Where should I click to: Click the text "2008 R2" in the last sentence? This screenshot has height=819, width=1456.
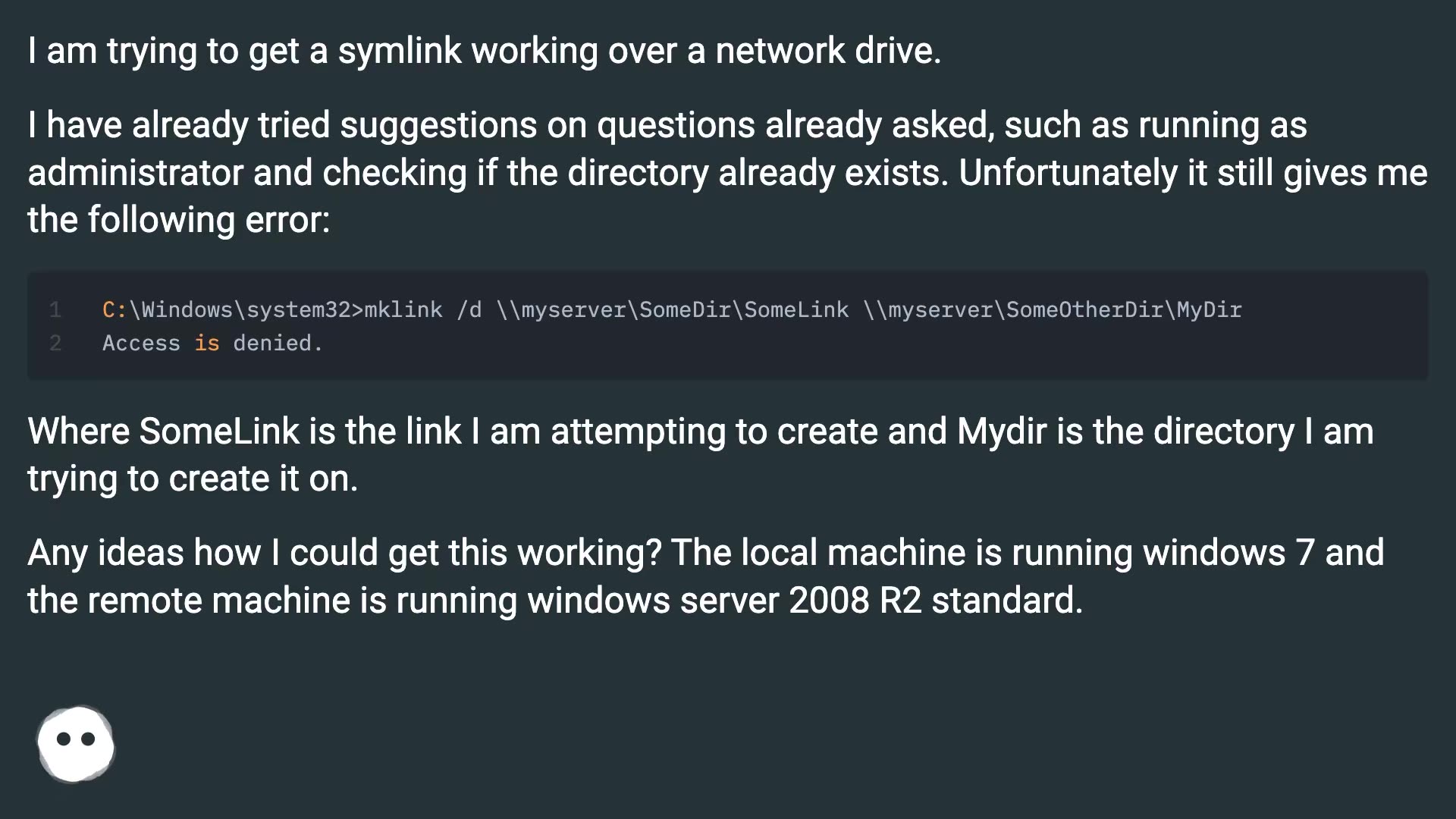(x=855, y=600)
